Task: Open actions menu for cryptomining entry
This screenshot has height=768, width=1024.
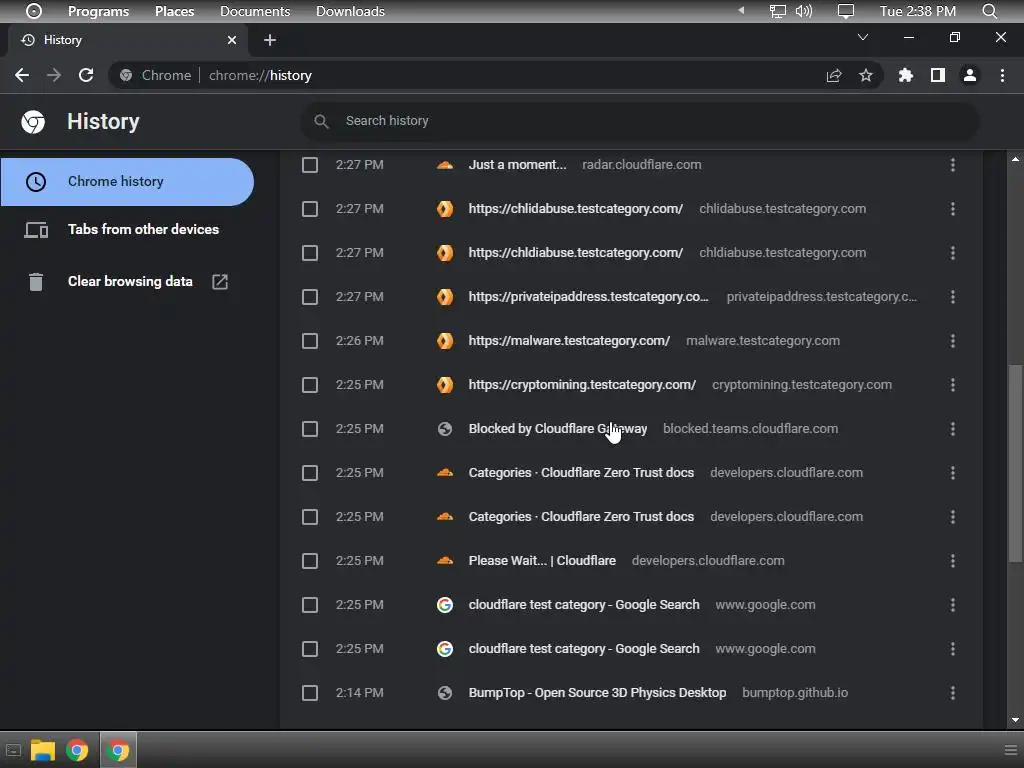Action: [953, 385]
